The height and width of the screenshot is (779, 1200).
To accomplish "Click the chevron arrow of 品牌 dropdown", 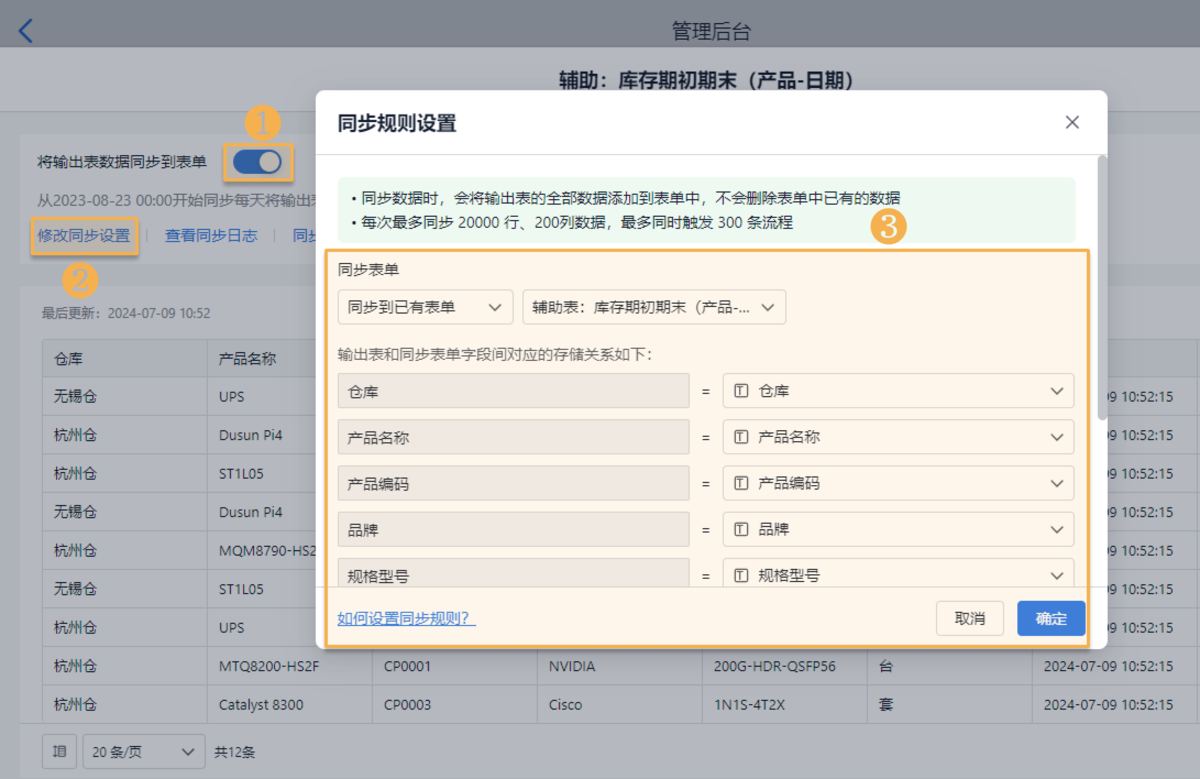I will coord(1057,529).
